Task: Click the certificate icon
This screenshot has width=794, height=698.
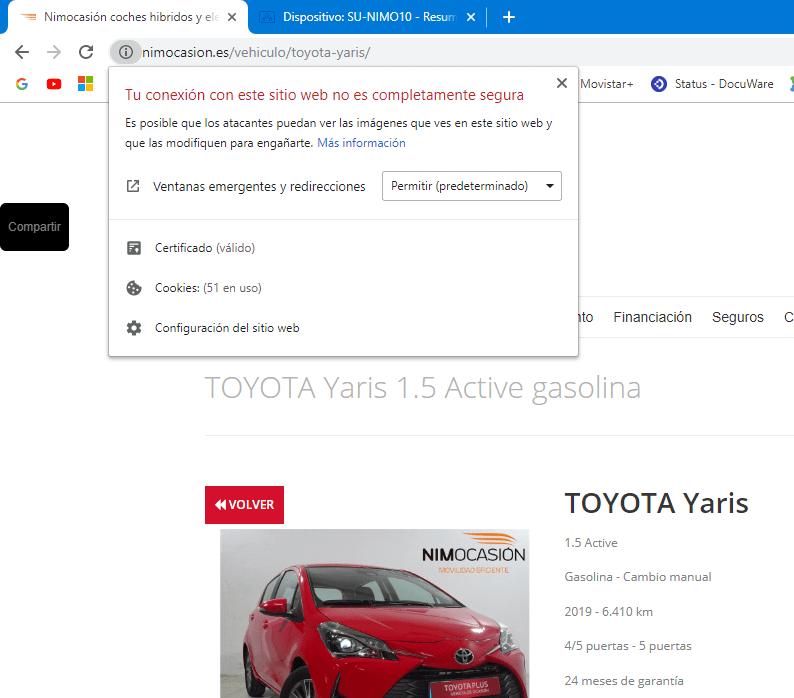Action: click(134, 248)
